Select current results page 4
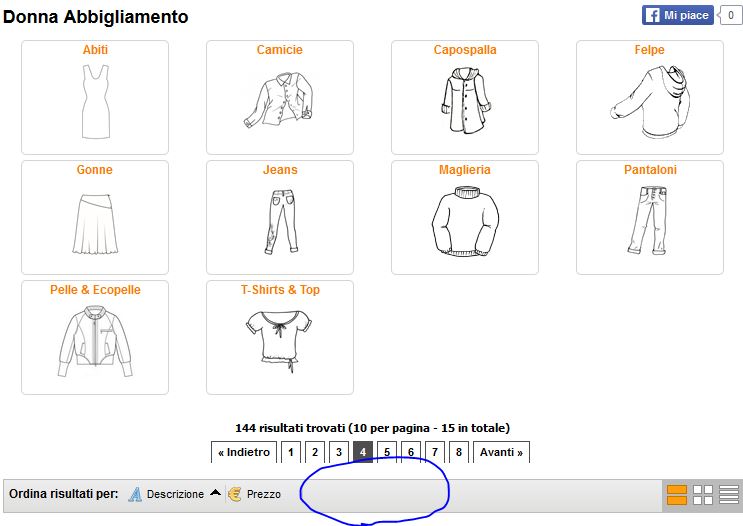Image resolution: width=743 pixels, height=526 pixels. click(363, 452)
